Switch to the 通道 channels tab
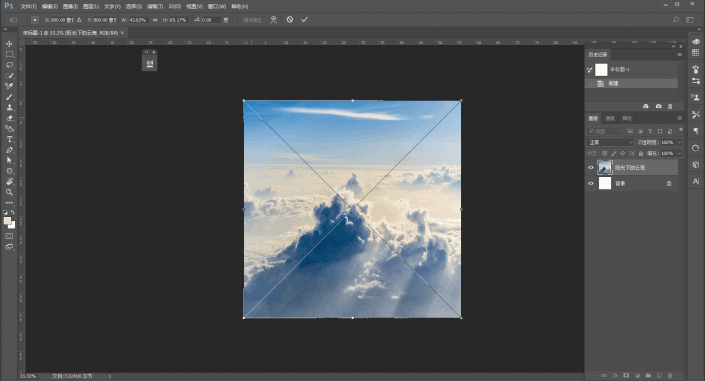The image size is (705, 381). point(610,118)
